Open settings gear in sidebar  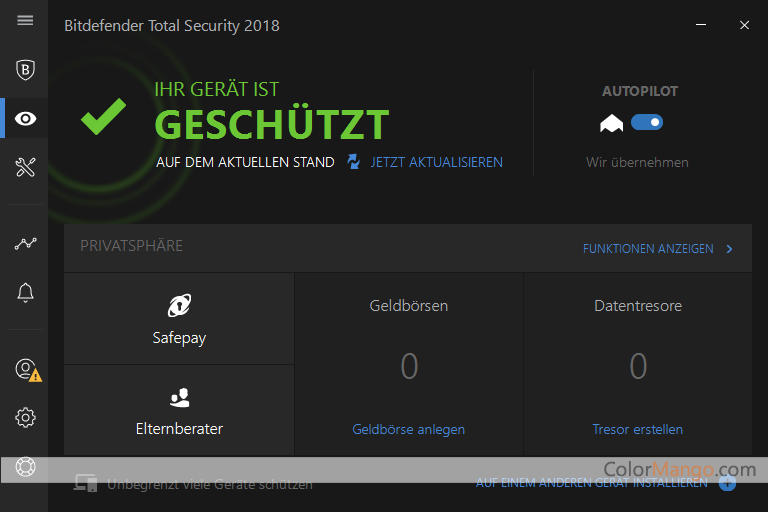[25, 417]
